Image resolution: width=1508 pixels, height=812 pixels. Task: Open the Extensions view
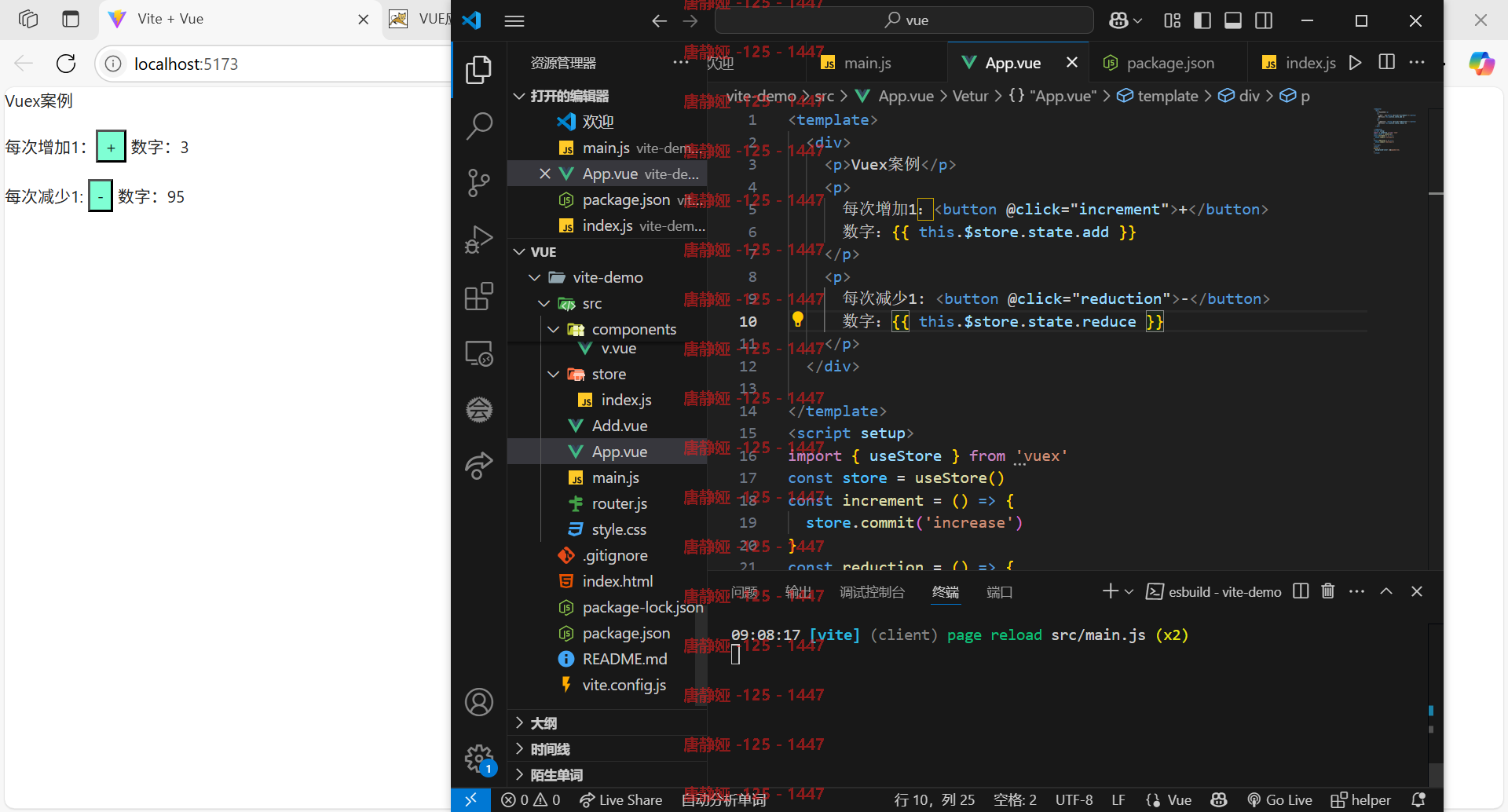pos(479,297)
